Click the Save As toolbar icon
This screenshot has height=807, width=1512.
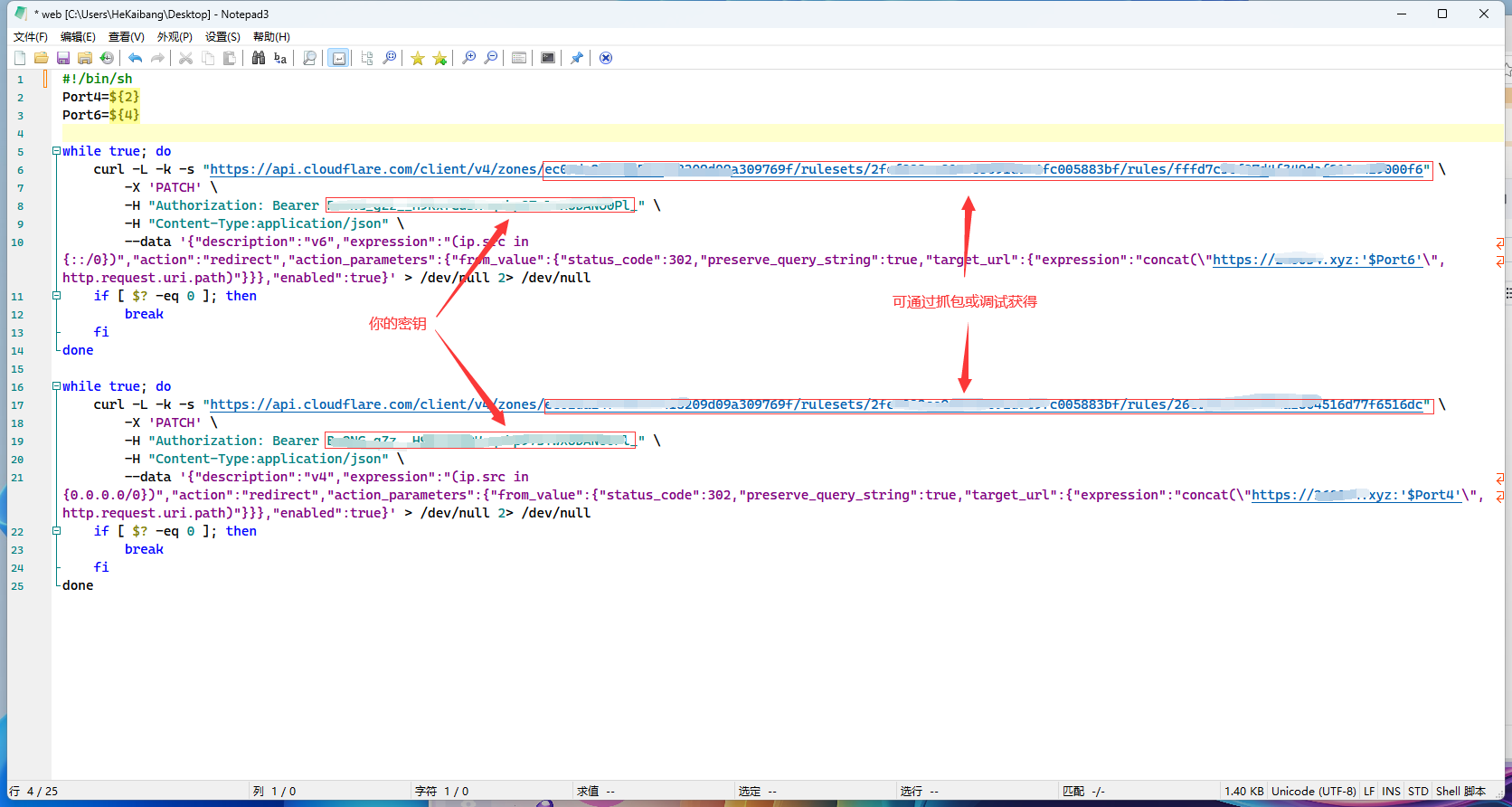click(85, 58)
